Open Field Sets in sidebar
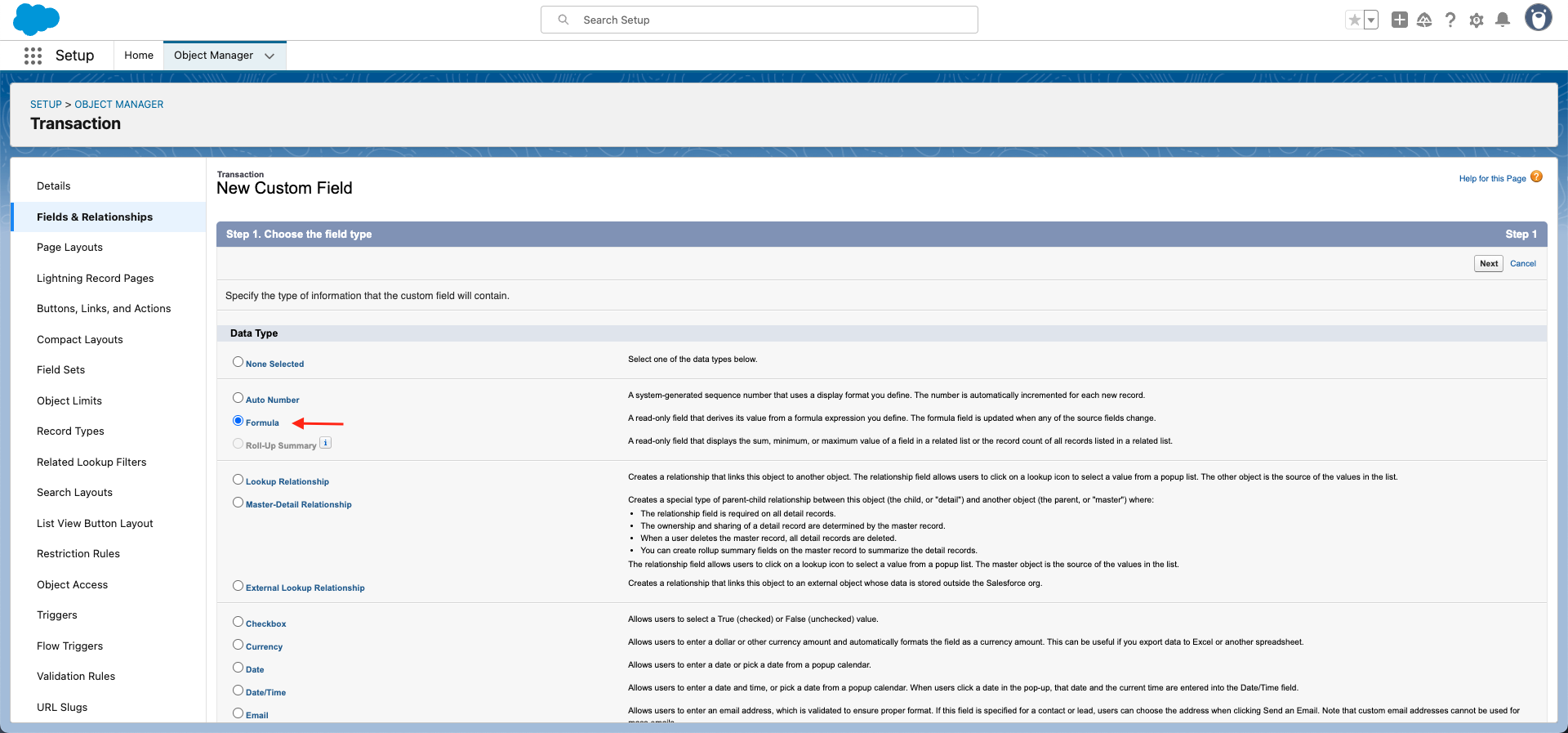The height and width of the screenshot is (733, 1568). pyautogui.click(x=60, y=370)
